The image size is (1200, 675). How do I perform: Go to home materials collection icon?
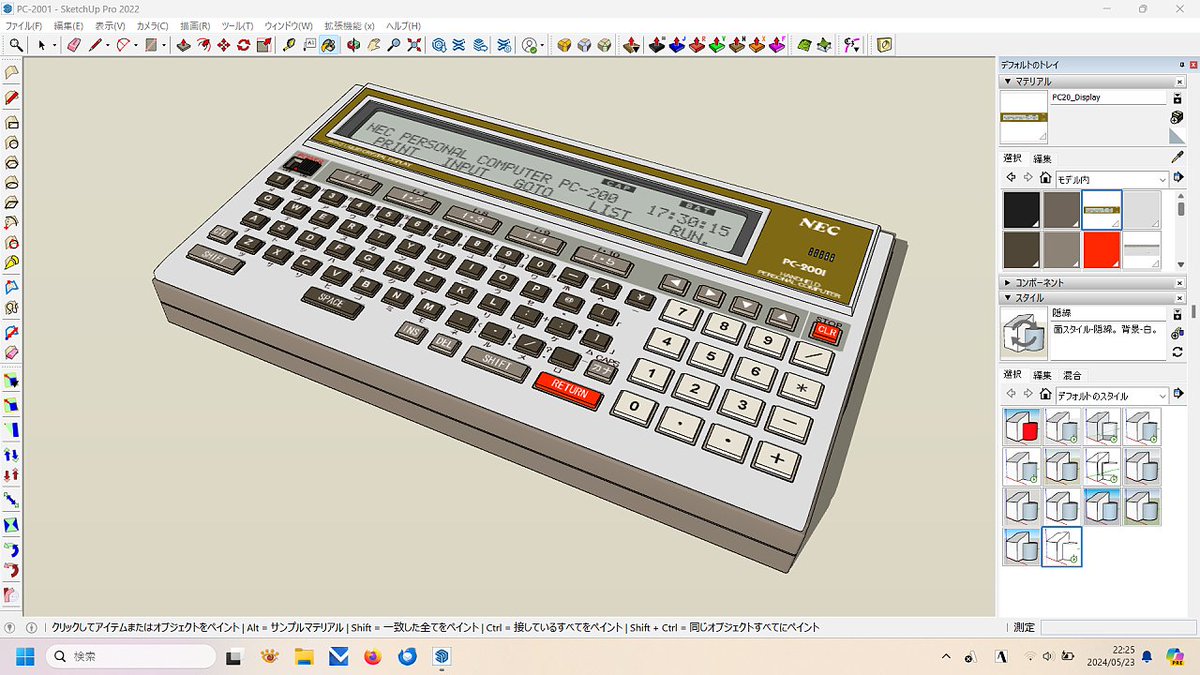pyautogui.click(x=1045, y=178)
